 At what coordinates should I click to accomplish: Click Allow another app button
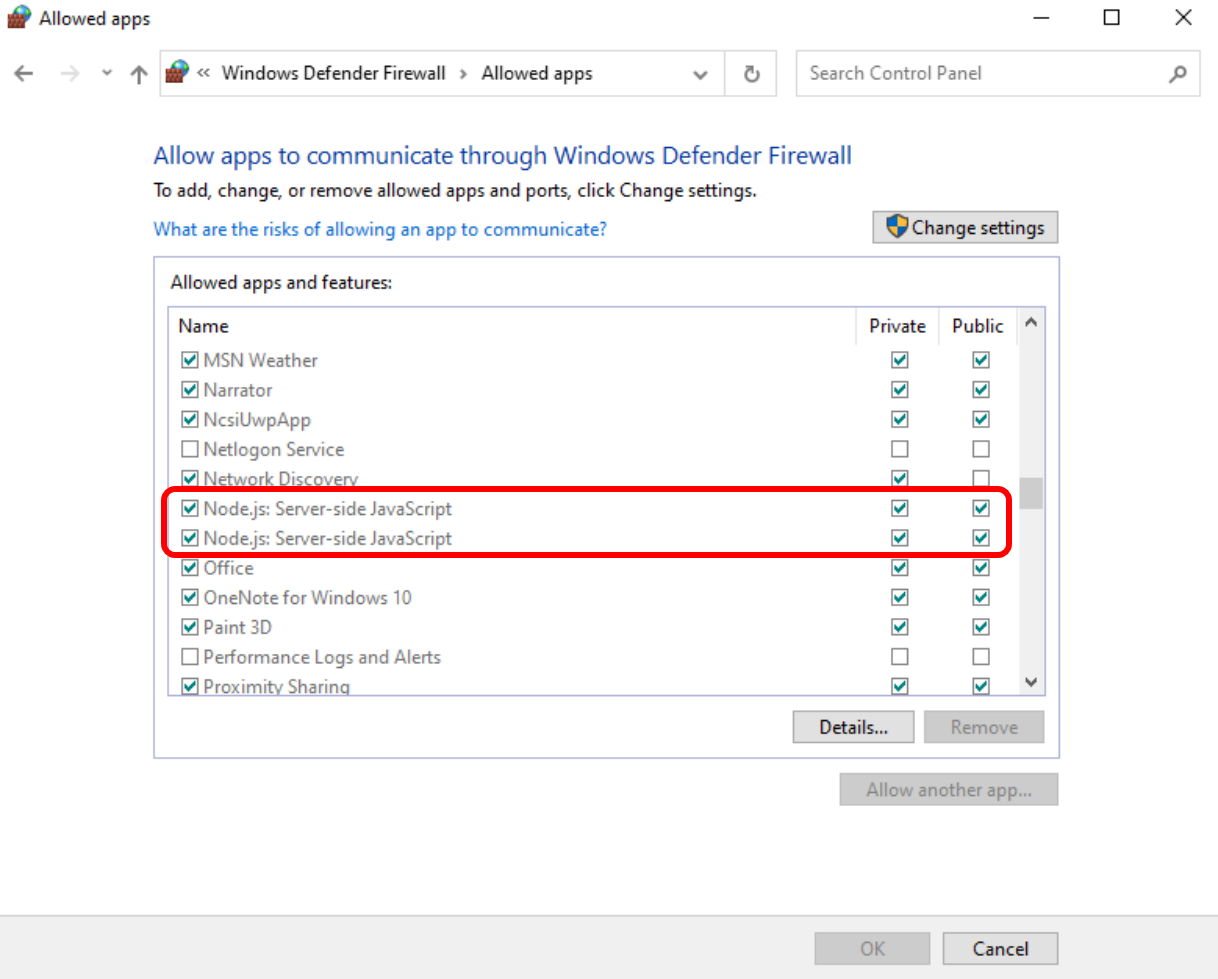[949, 790]
